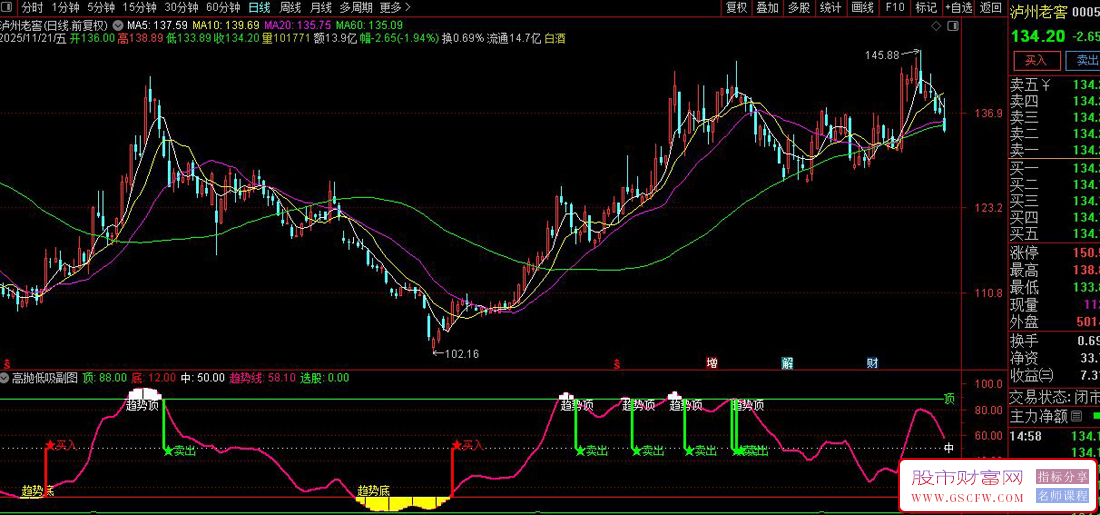The height and width of the screenshot is (515, 1100).
Task: Expand the 更多 periods menu
Action: point(395,8)
